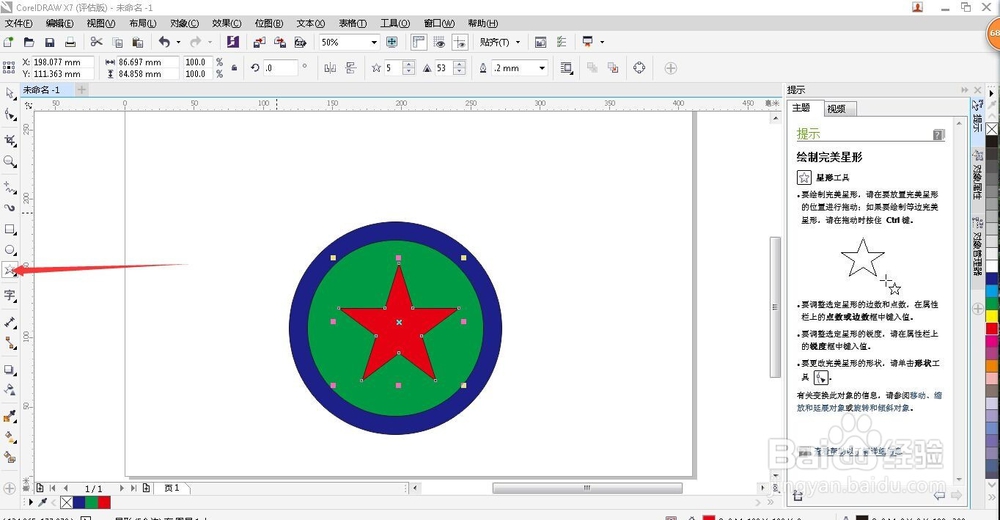Select the Drop Shadow tool
Image resolution: width=1000 pixels, height=520 pixels.
(10, 369)
